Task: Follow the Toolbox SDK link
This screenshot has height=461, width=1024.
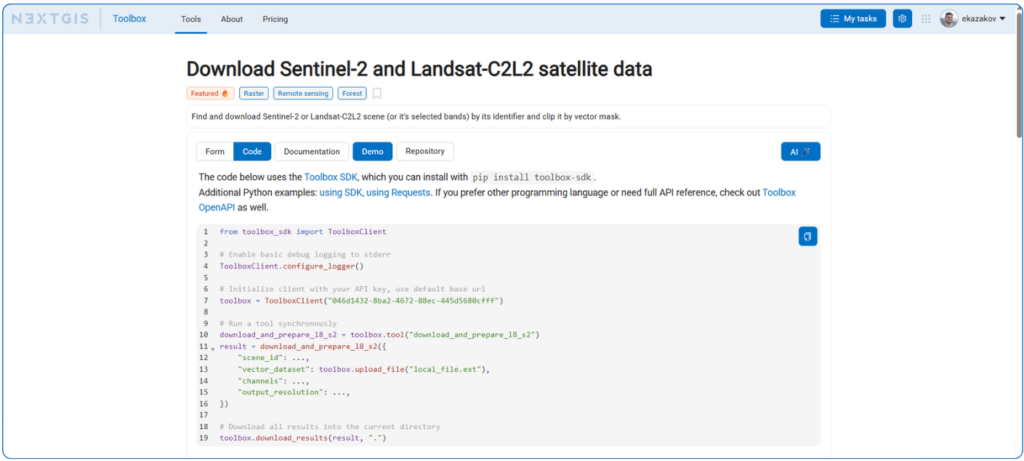Action: point(330,177)
